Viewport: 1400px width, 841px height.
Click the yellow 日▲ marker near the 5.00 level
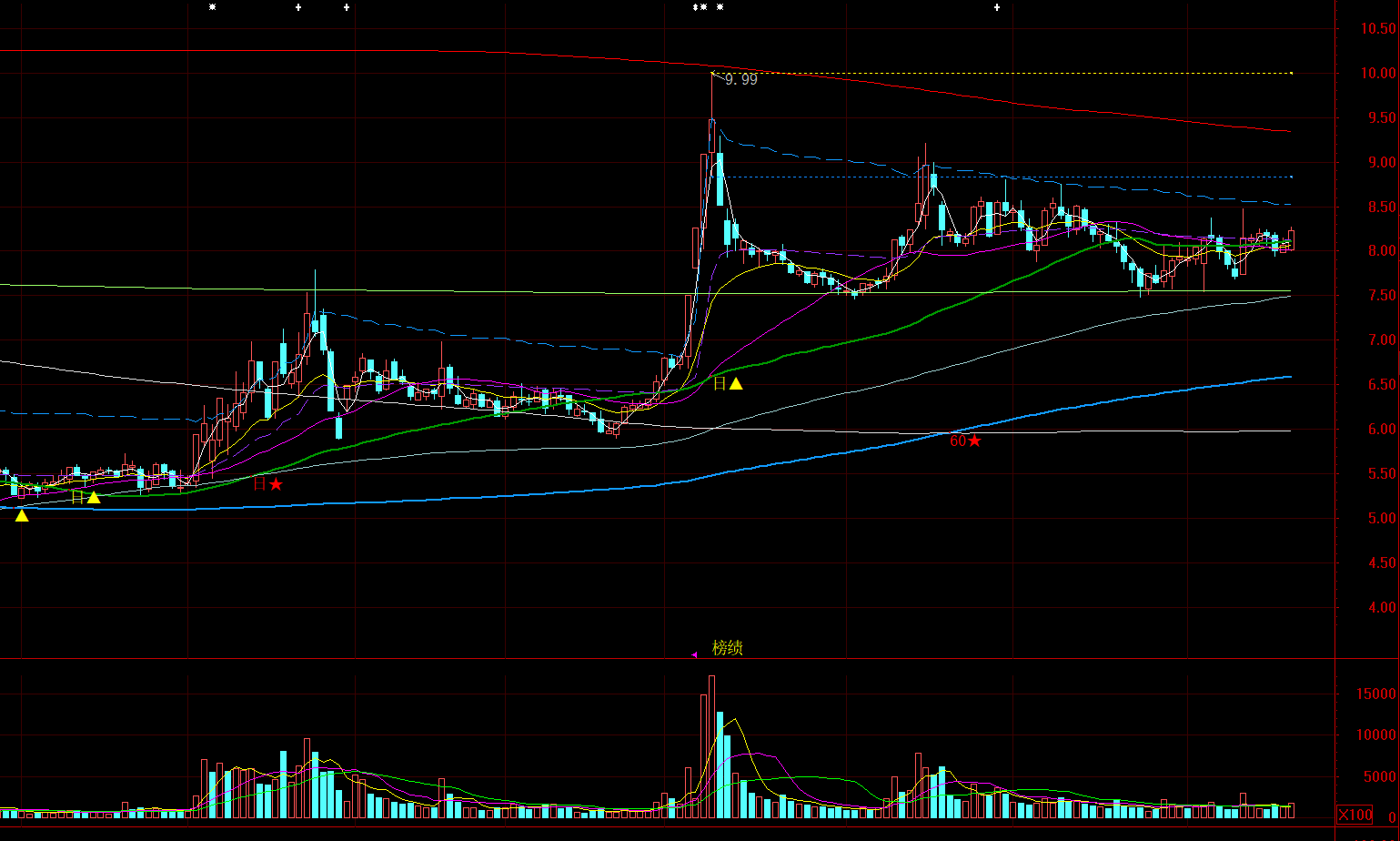click(86, 497)
